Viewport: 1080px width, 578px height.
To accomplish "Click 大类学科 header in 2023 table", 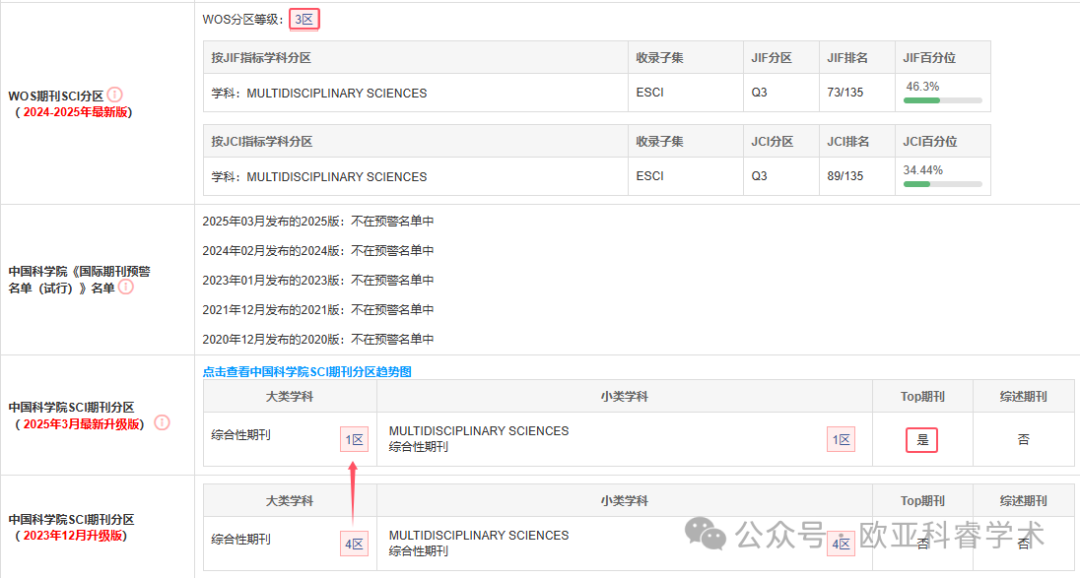I will (290, 501).
